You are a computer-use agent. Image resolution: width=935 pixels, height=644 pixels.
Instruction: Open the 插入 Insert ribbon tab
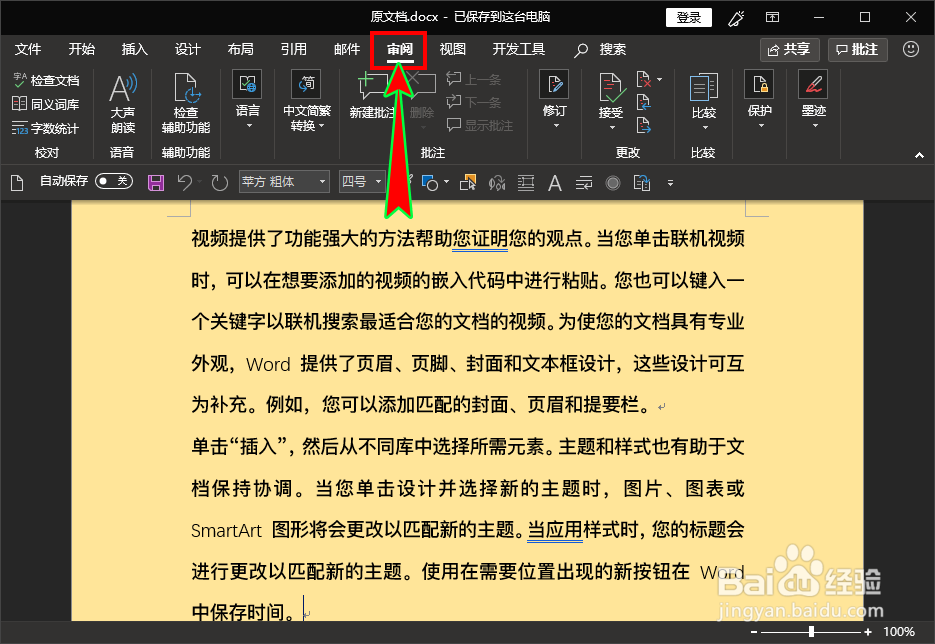point(133,48)
